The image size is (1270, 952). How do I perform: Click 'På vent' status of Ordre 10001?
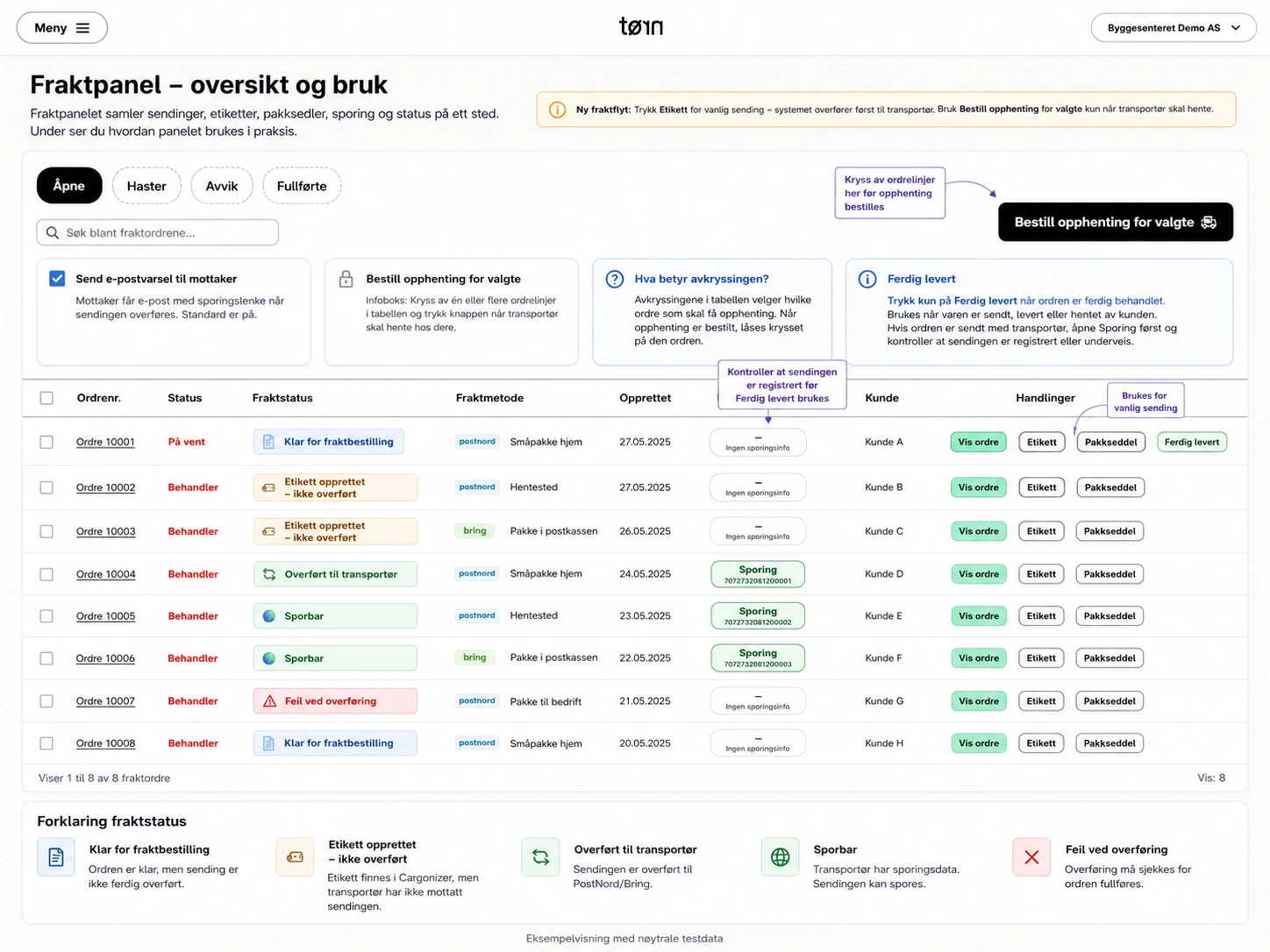pos(187,442)
